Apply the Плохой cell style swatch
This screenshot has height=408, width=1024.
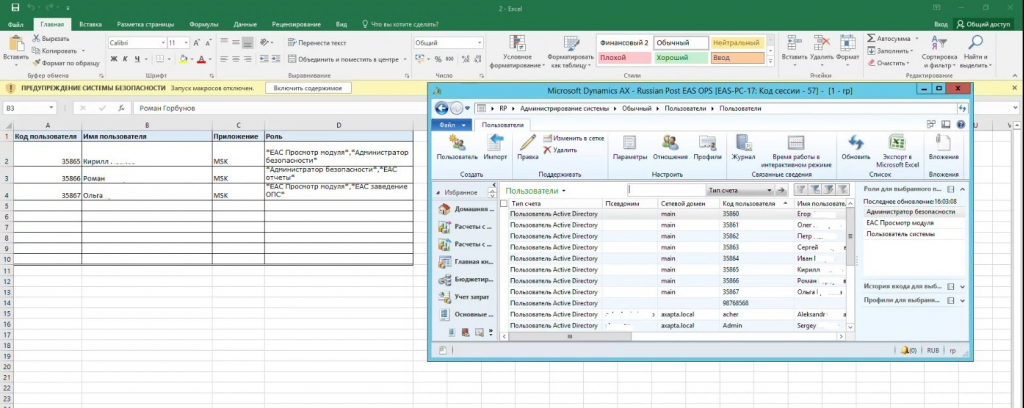624,57
